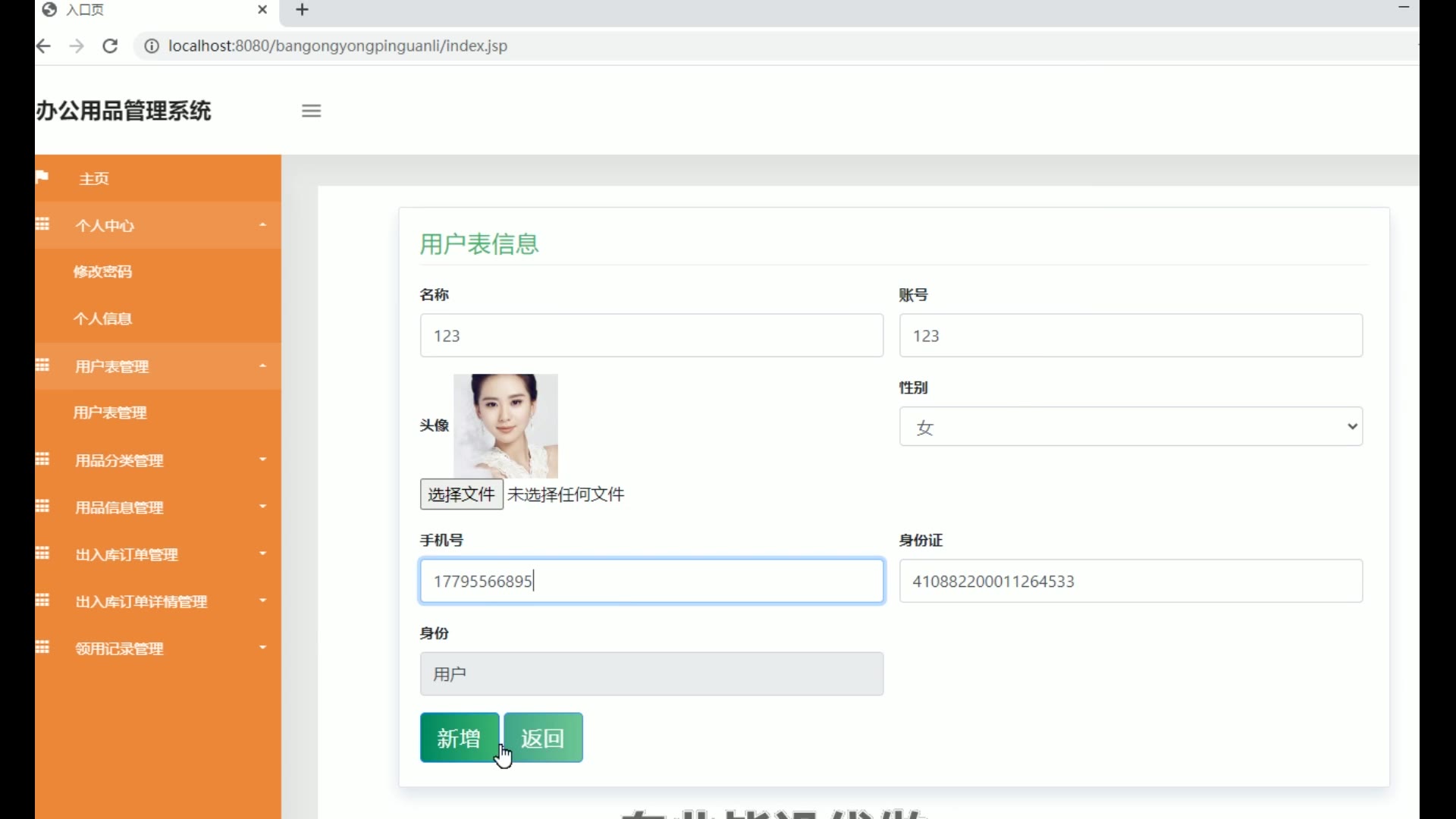Click the grid icon beside 用品分类管理
The image size is (1456, 819).
click(42, 460)
